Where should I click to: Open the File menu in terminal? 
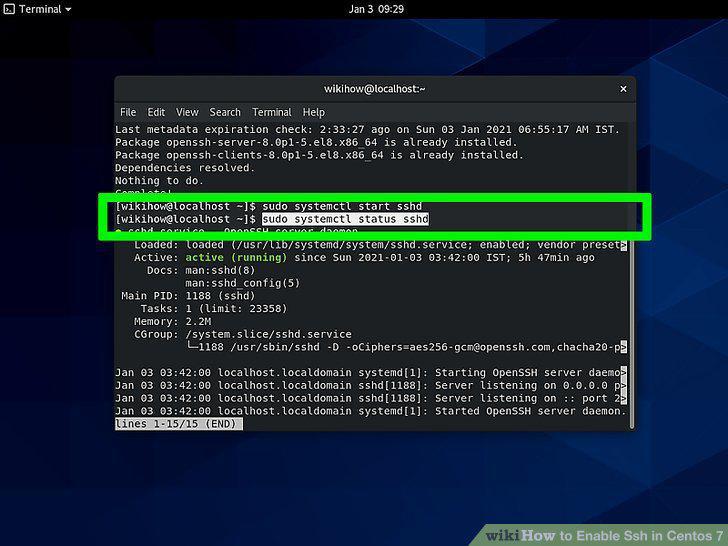coord(128,112)
